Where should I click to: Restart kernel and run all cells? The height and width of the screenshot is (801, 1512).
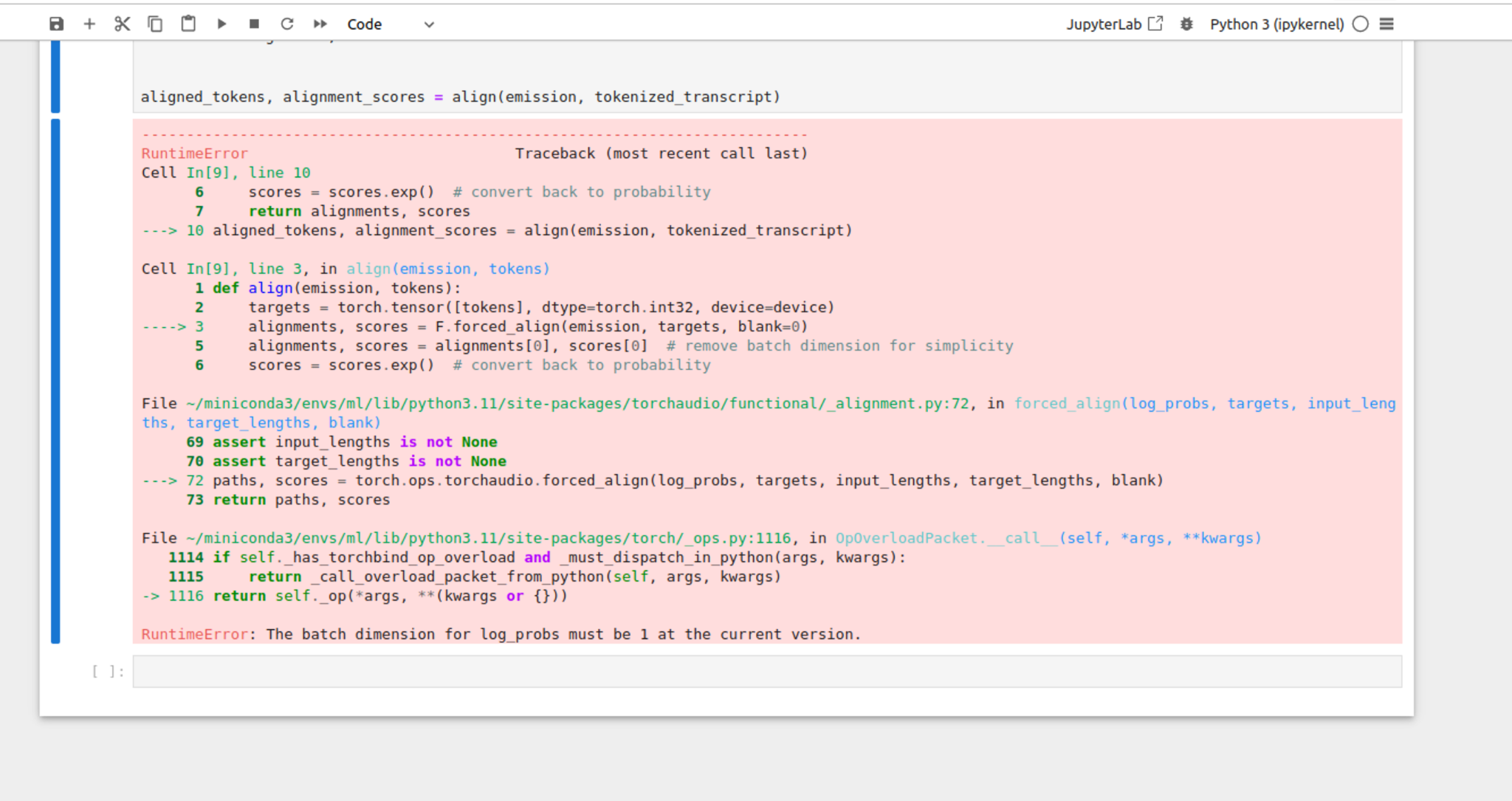click(320, 24)
